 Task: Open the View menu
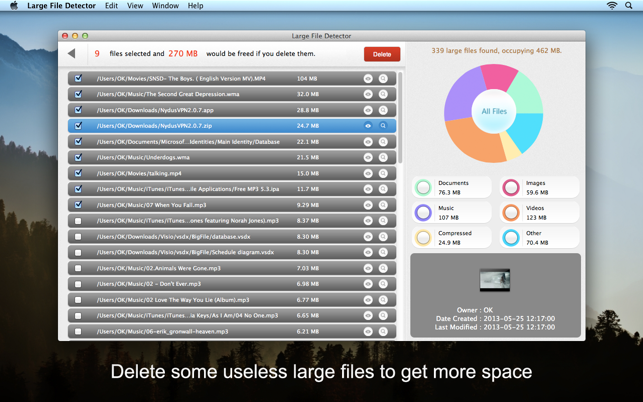tap(135, 6)
